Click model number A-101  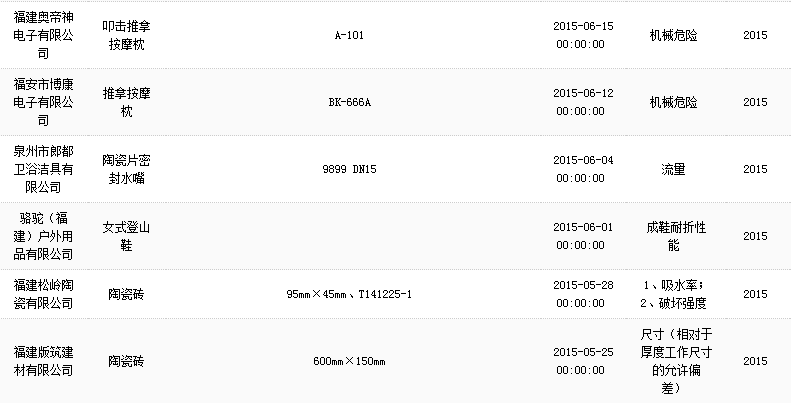349,35
